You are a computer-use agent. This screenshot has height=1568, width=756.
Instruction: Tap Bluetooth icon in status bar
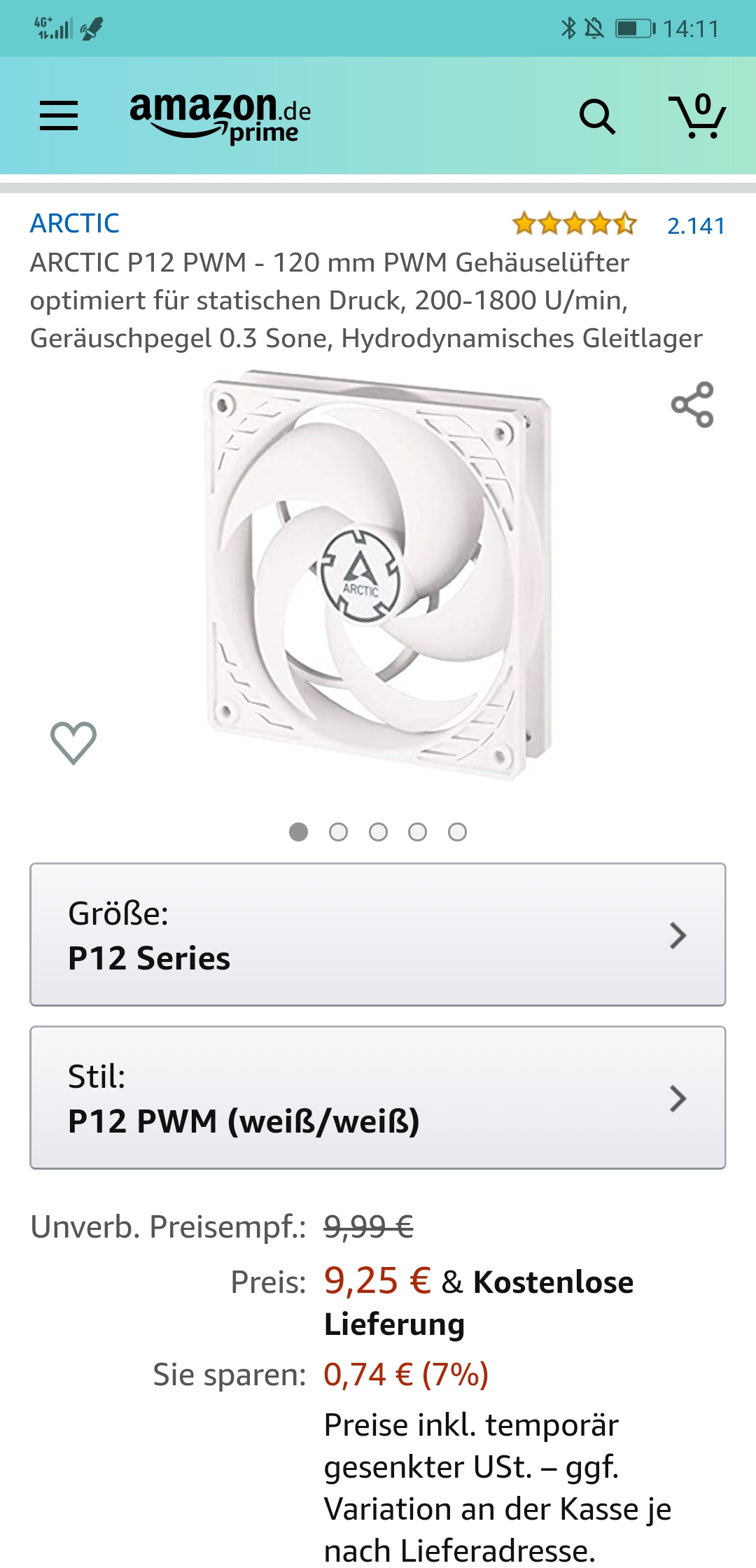pyautogui.click(x=568, y=28)
